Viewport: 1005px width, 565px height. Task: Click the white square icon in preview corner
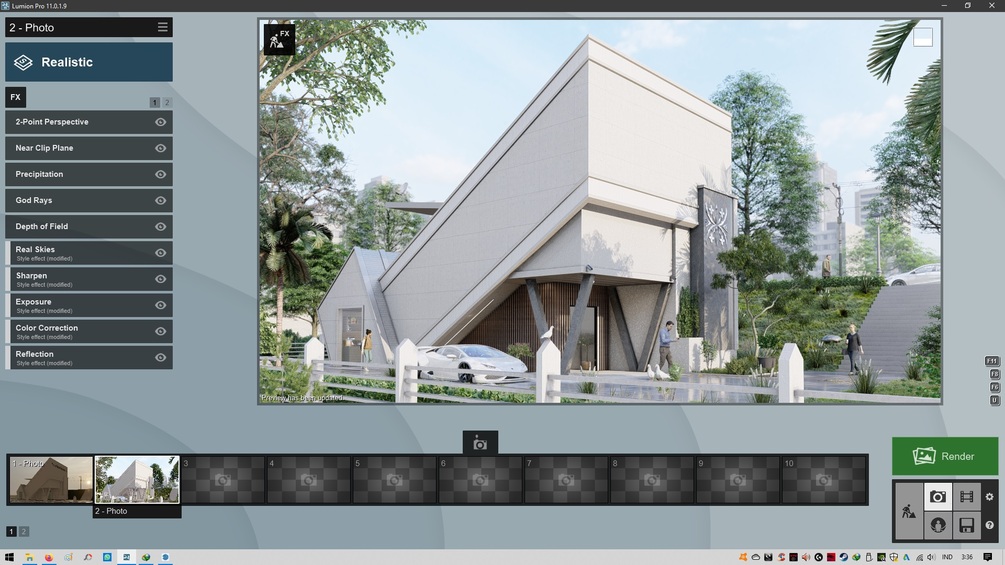tap(923, 37)
